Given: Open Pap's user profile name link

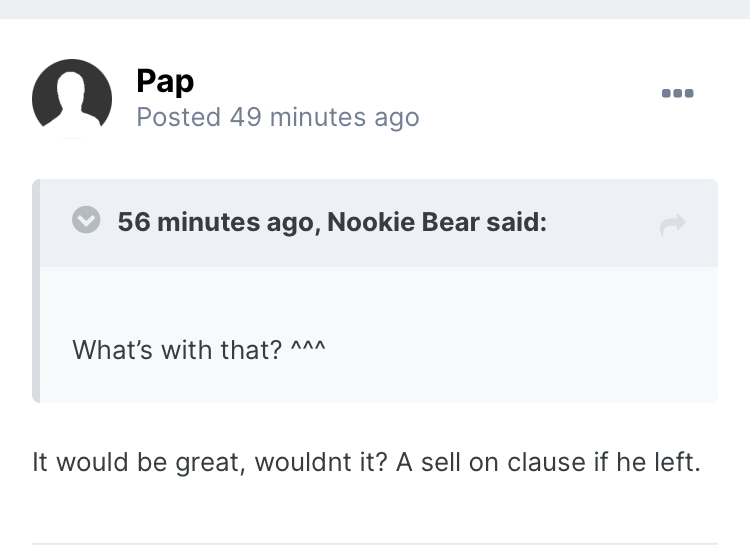Looking at the screenshot, I should click(x=165, y=81).
